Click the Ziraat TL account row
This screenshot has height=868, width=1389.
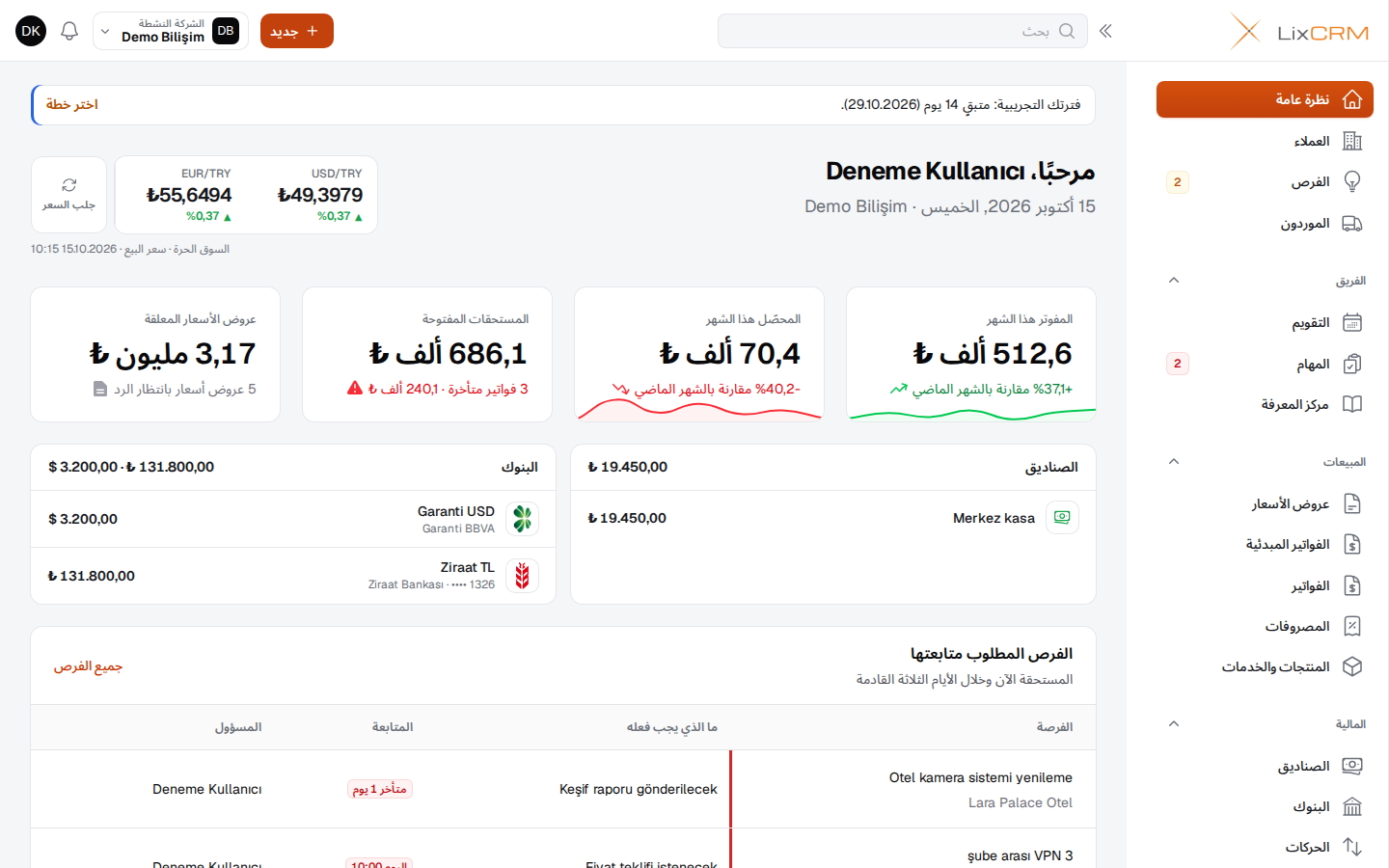pyautogui.click(x=293, y=576)
